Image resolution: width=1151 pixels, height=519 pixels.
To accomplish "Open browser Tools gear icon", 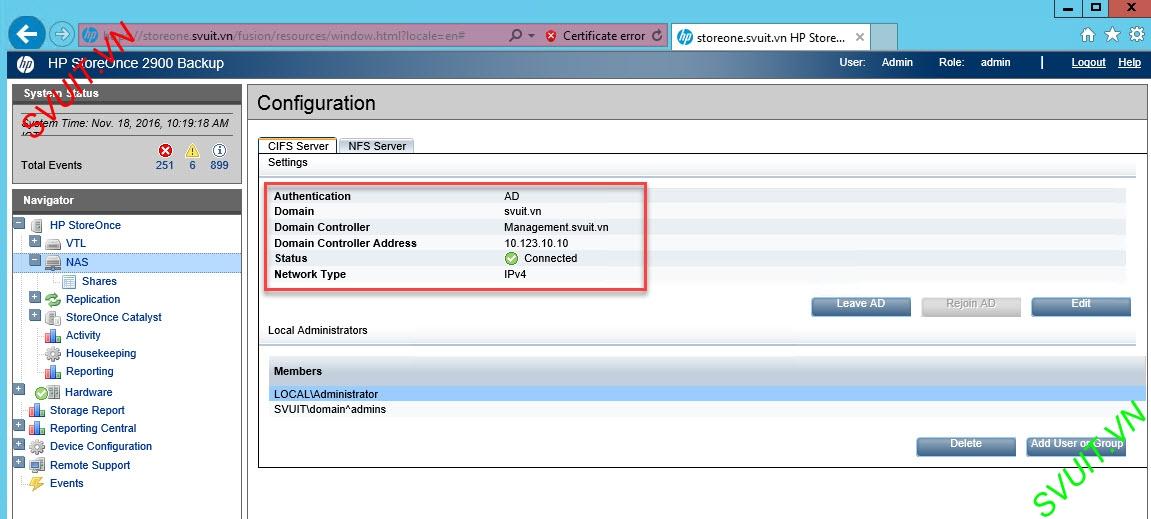I will click(1136, 35).
